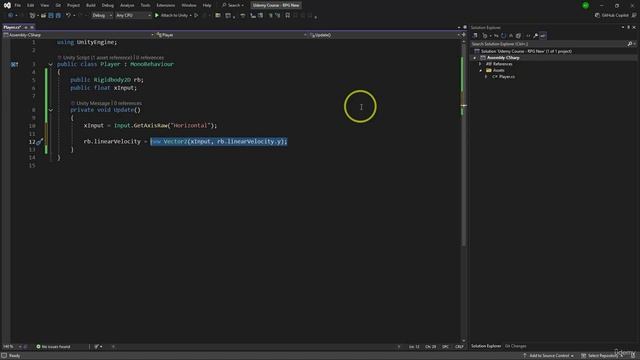640x360 pixels.
Task: Click Add to Source Control button
Action: coord(549,356)
